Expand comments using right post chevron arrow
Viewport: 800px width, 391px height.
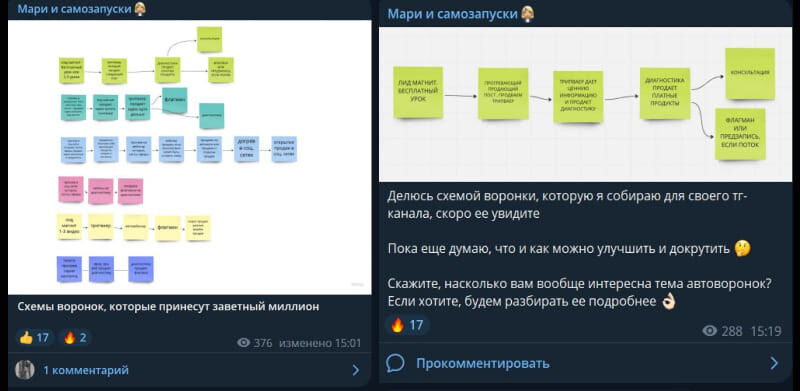coord(774,363)
